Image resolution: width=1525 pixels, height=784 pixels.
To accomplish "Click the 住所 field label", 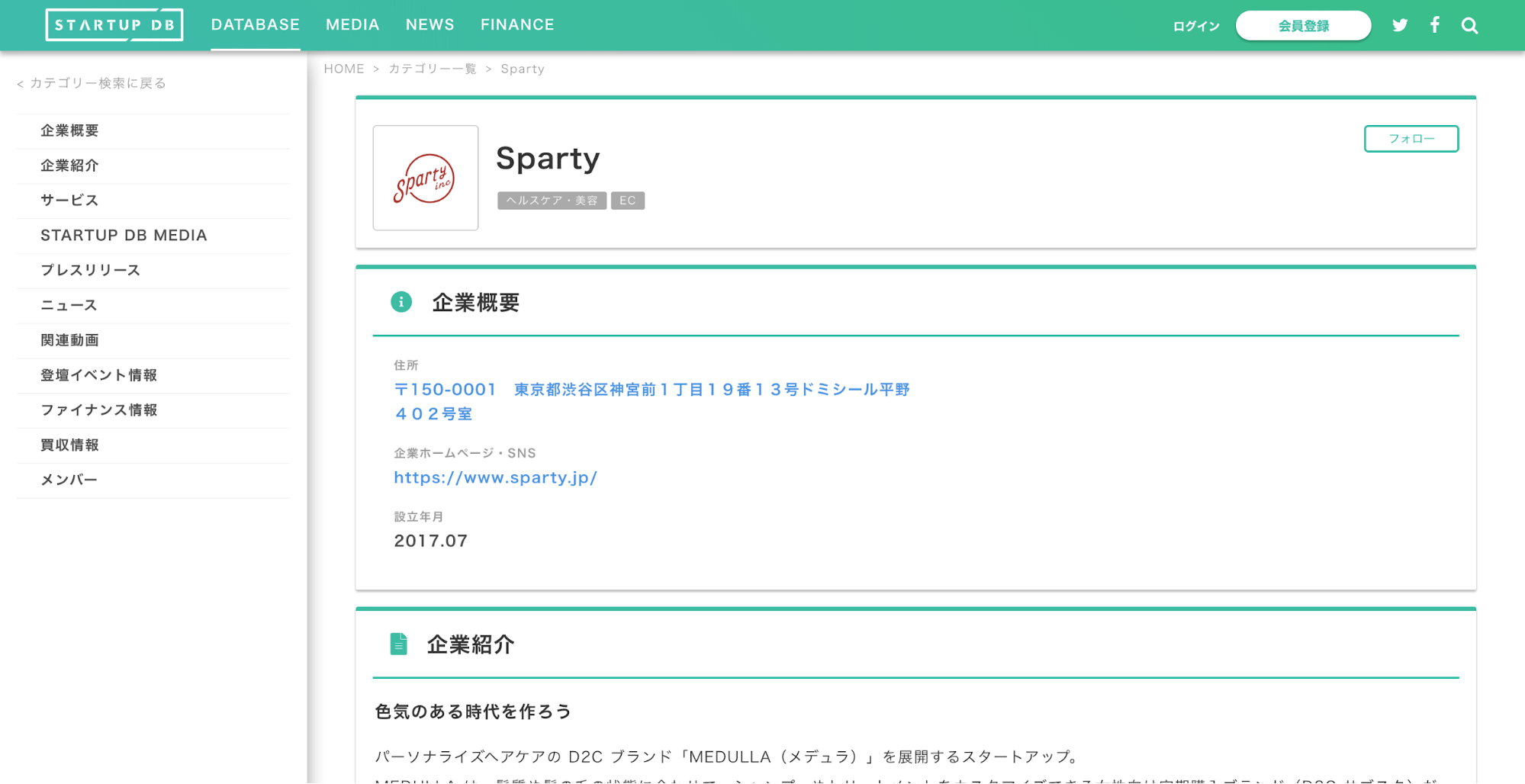I will click(x=406, y=365).
